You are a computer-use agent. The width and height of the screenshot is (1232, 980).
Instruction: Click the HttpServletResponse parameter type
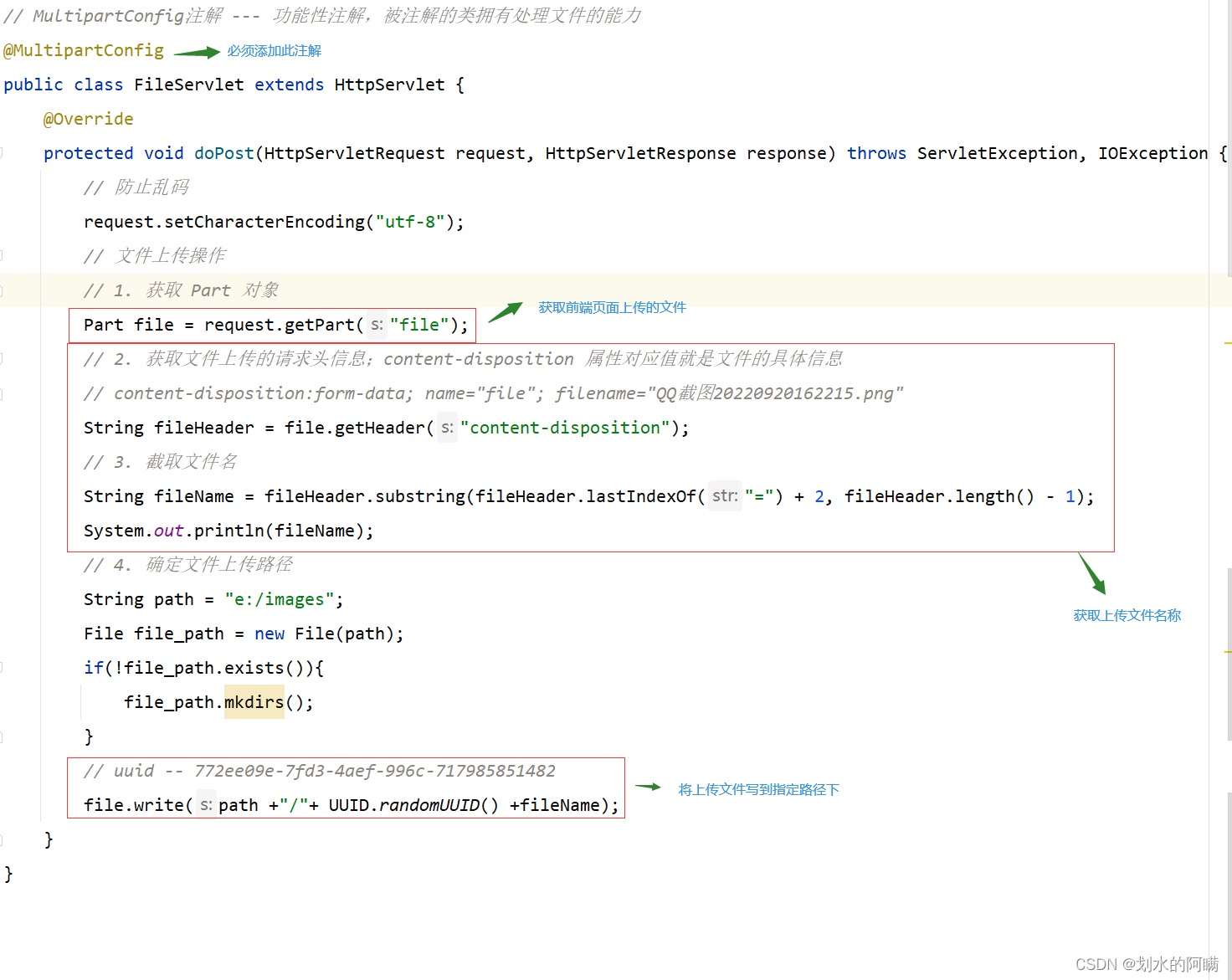coord(640,153)
